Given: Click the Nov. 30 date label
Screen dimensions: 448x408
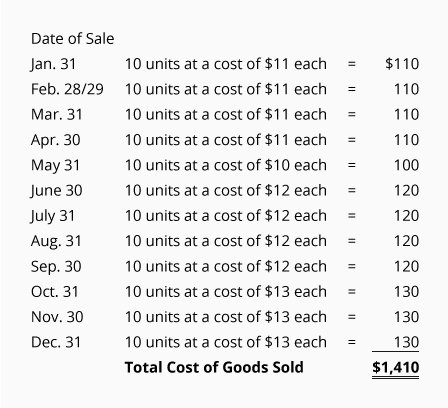Looking at the screenshot, I should [57, 317].
